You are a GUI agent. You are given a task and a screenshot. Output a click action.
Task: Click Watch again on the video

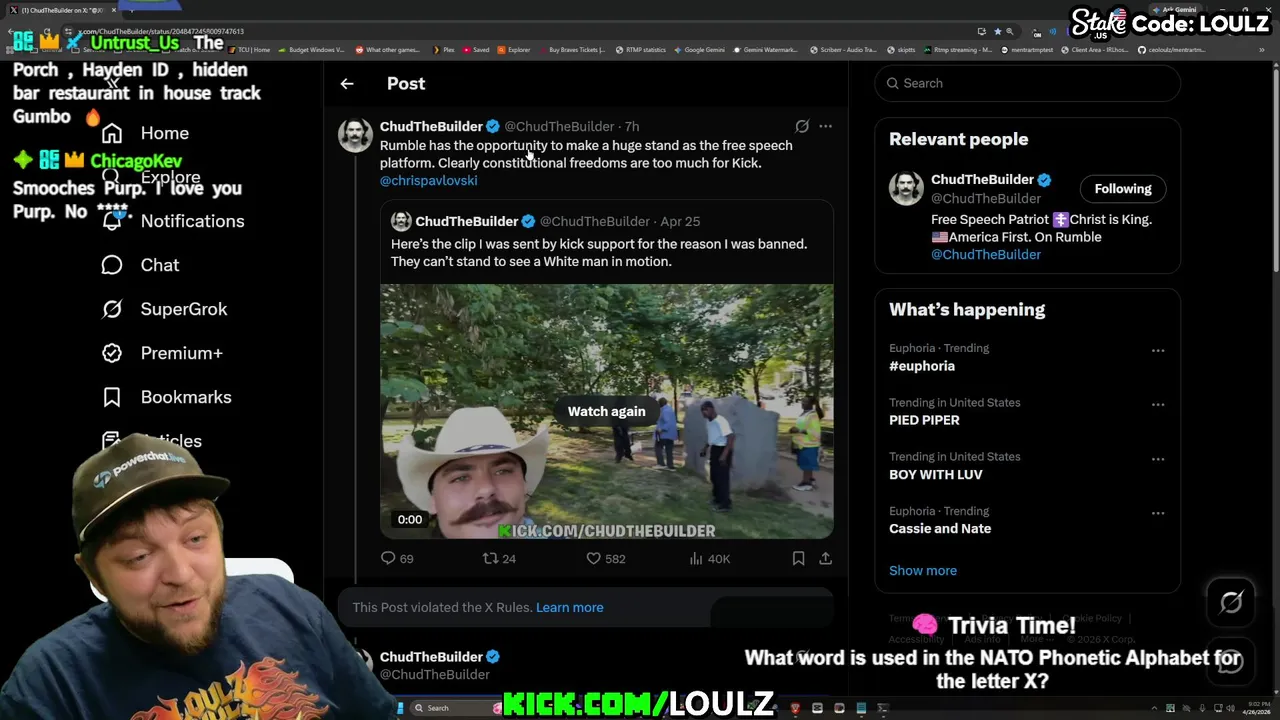[606, 411]
